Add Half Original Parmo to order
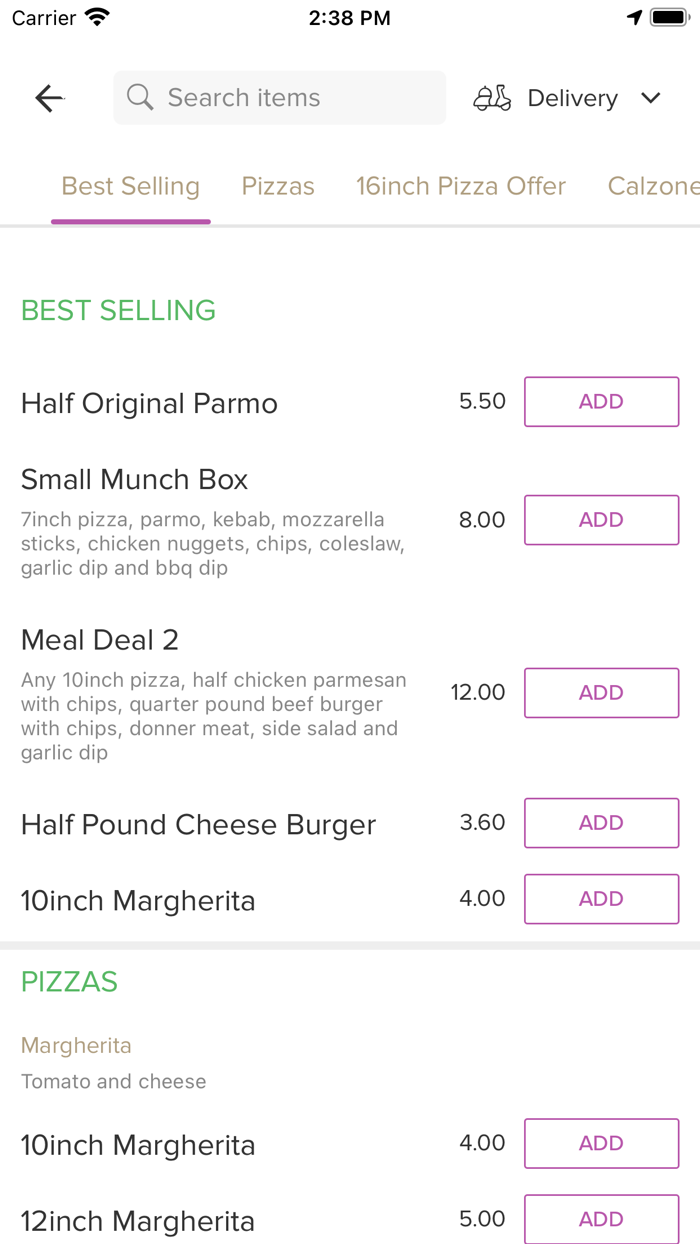The image size is (700, 1244). 601,402
